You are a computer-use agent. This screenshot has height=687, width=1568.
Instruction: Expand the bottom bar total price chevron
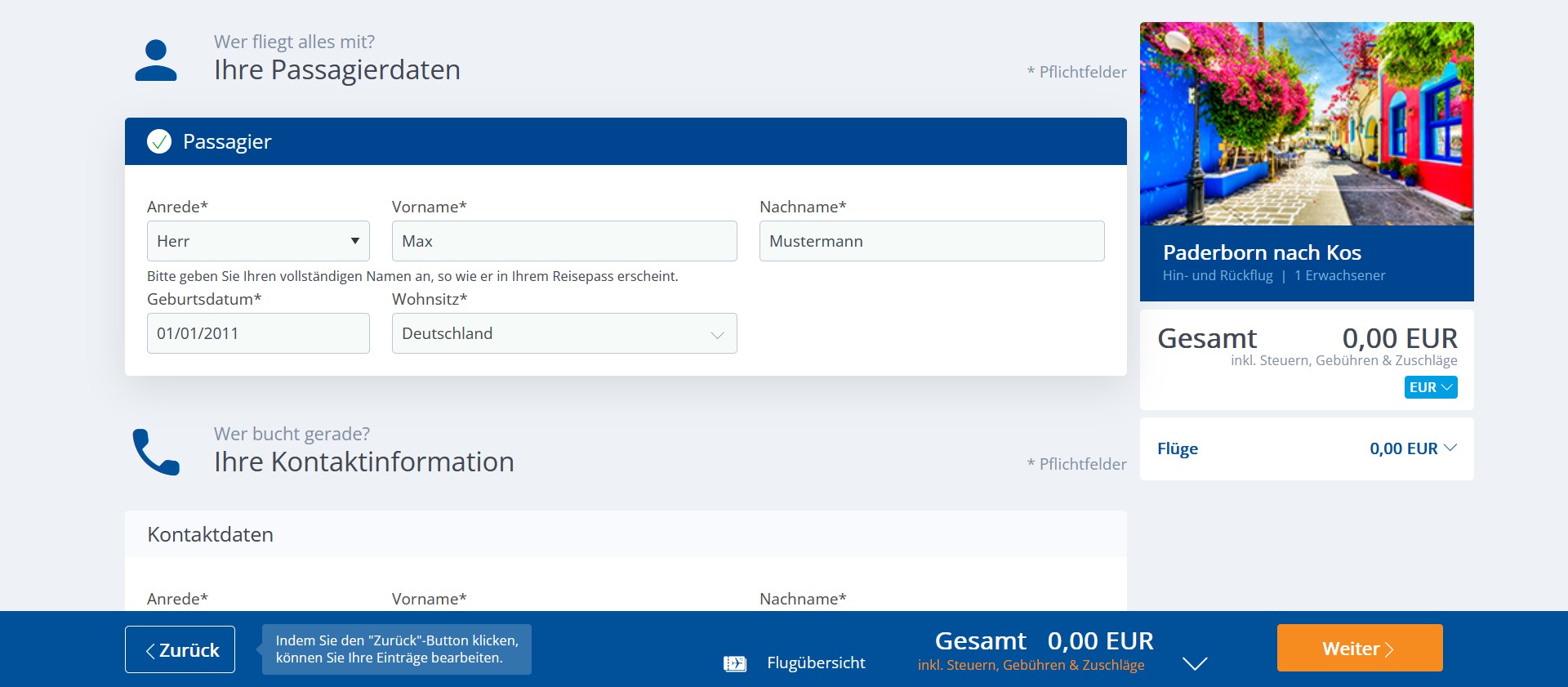[1195, 663]
